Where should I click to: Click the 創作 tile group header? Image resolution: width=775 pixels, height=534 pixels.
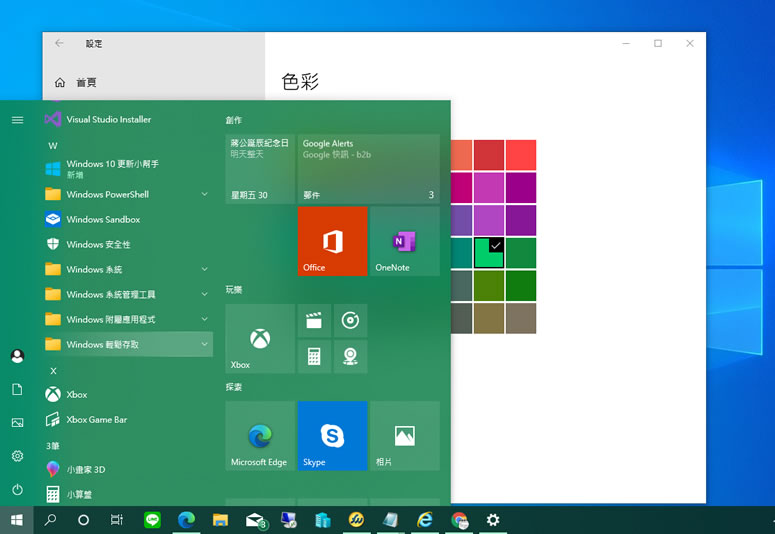pos(233,120)
